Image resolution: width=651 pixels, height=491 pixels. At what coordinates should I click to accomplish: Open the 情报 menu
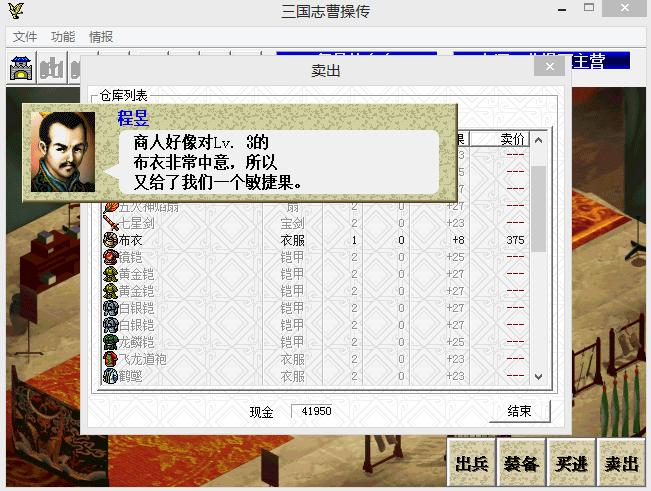point(101,37)
